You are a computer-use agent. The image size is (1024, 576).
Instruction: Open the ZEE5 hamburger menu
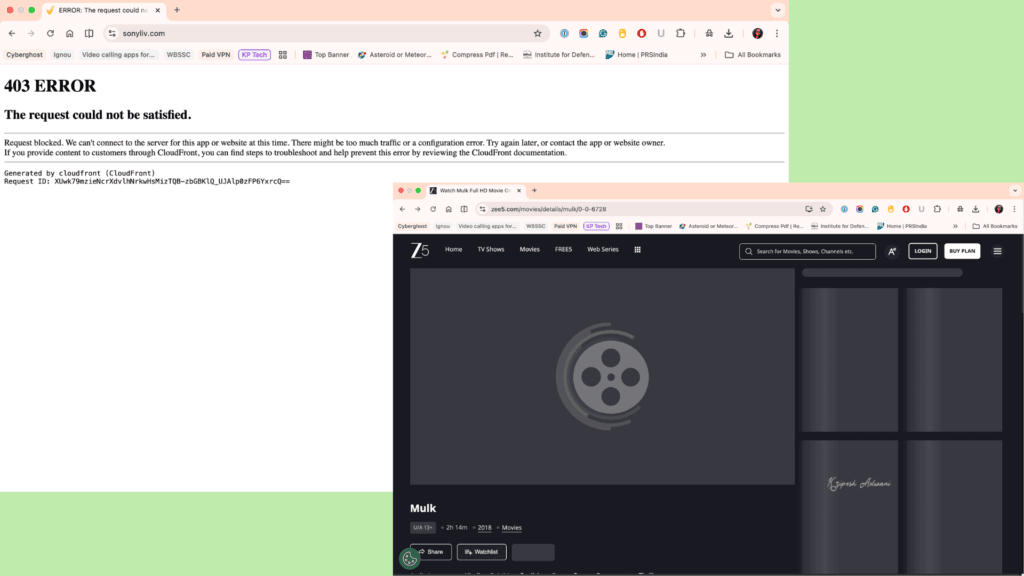click(997, 251)
